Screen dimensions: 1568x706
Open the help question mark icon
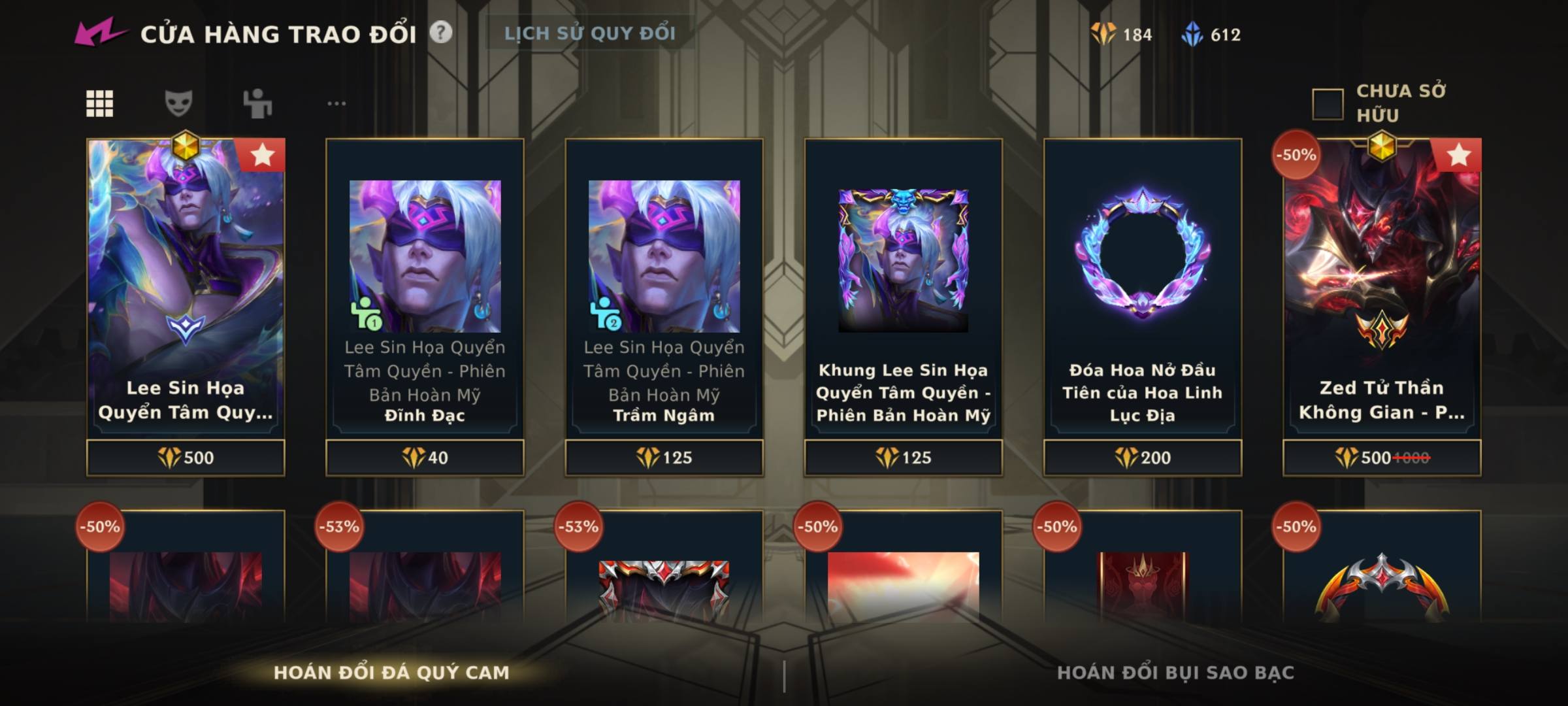[441, 32]
